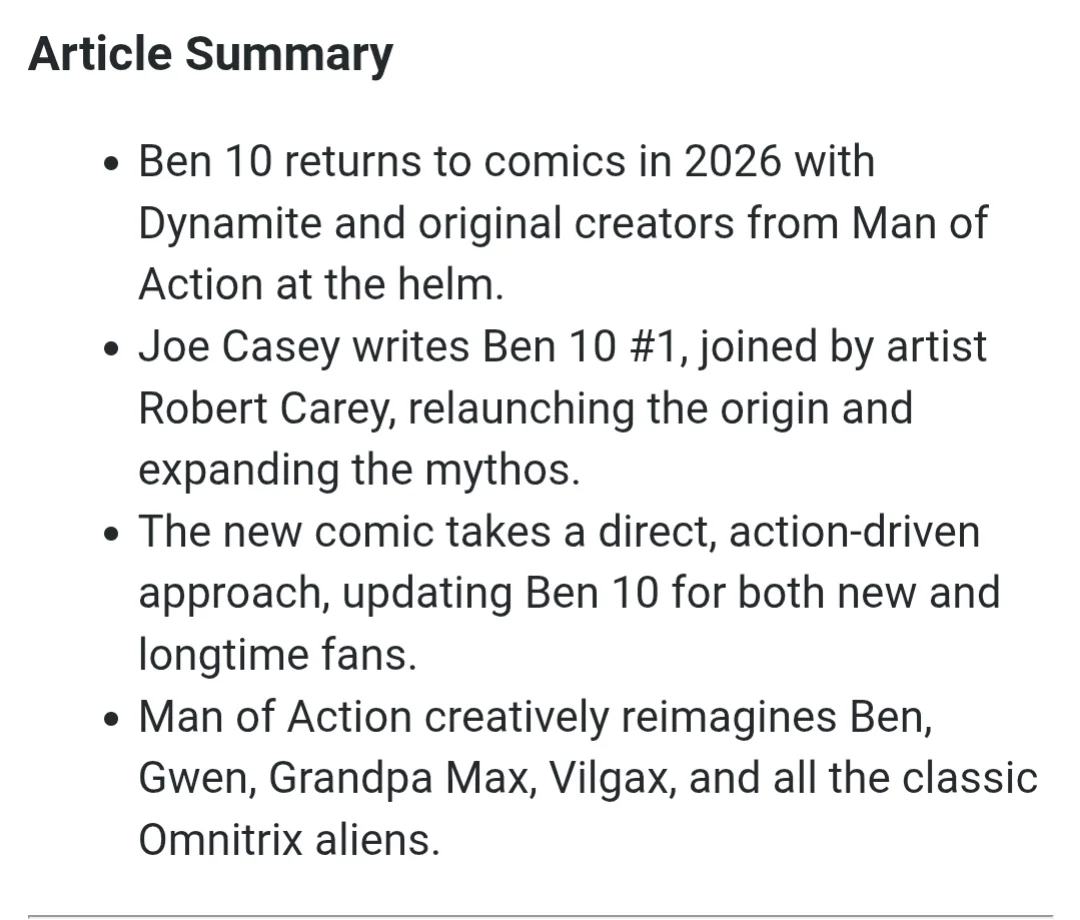Click the horizontal divider below the summary
The height and width of the screenshot is (920, 1080).
540,915
